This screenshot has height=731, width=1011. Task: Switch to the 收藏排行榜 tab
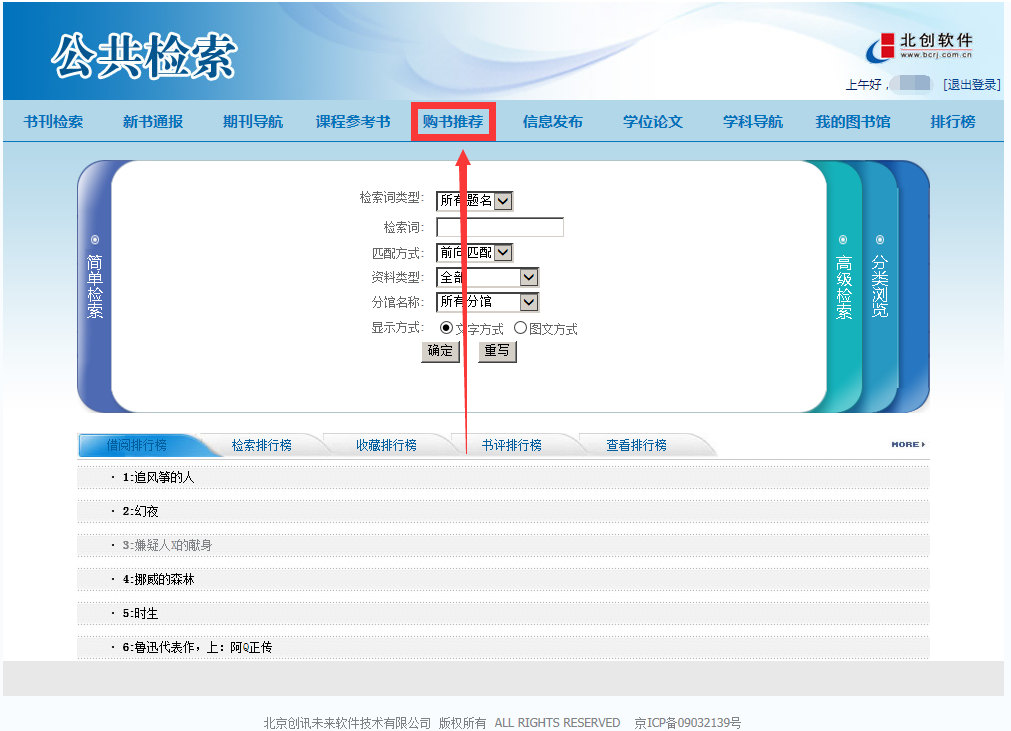[x=386, y=445]
